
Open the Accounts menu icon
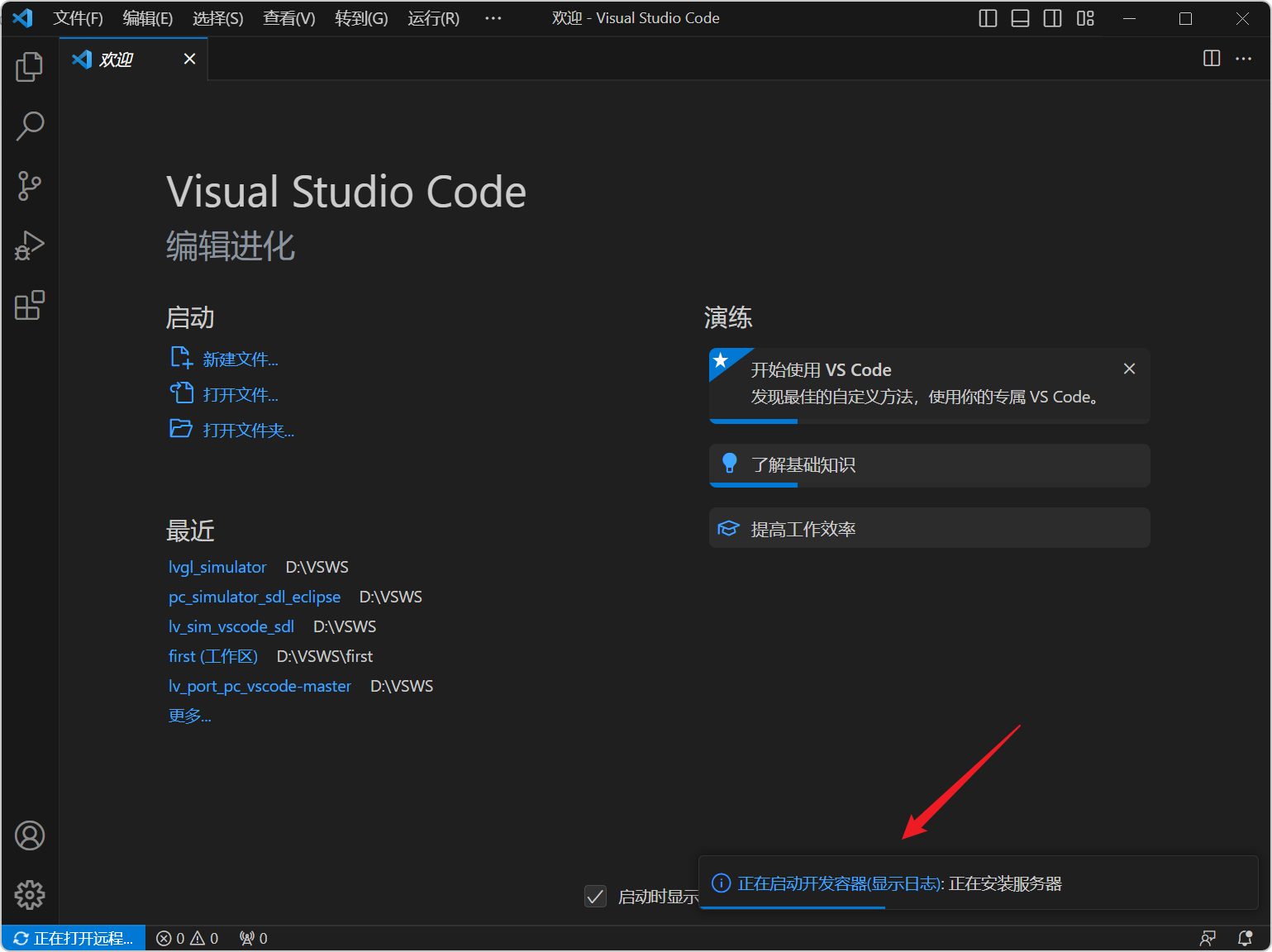tap(30, 835)
